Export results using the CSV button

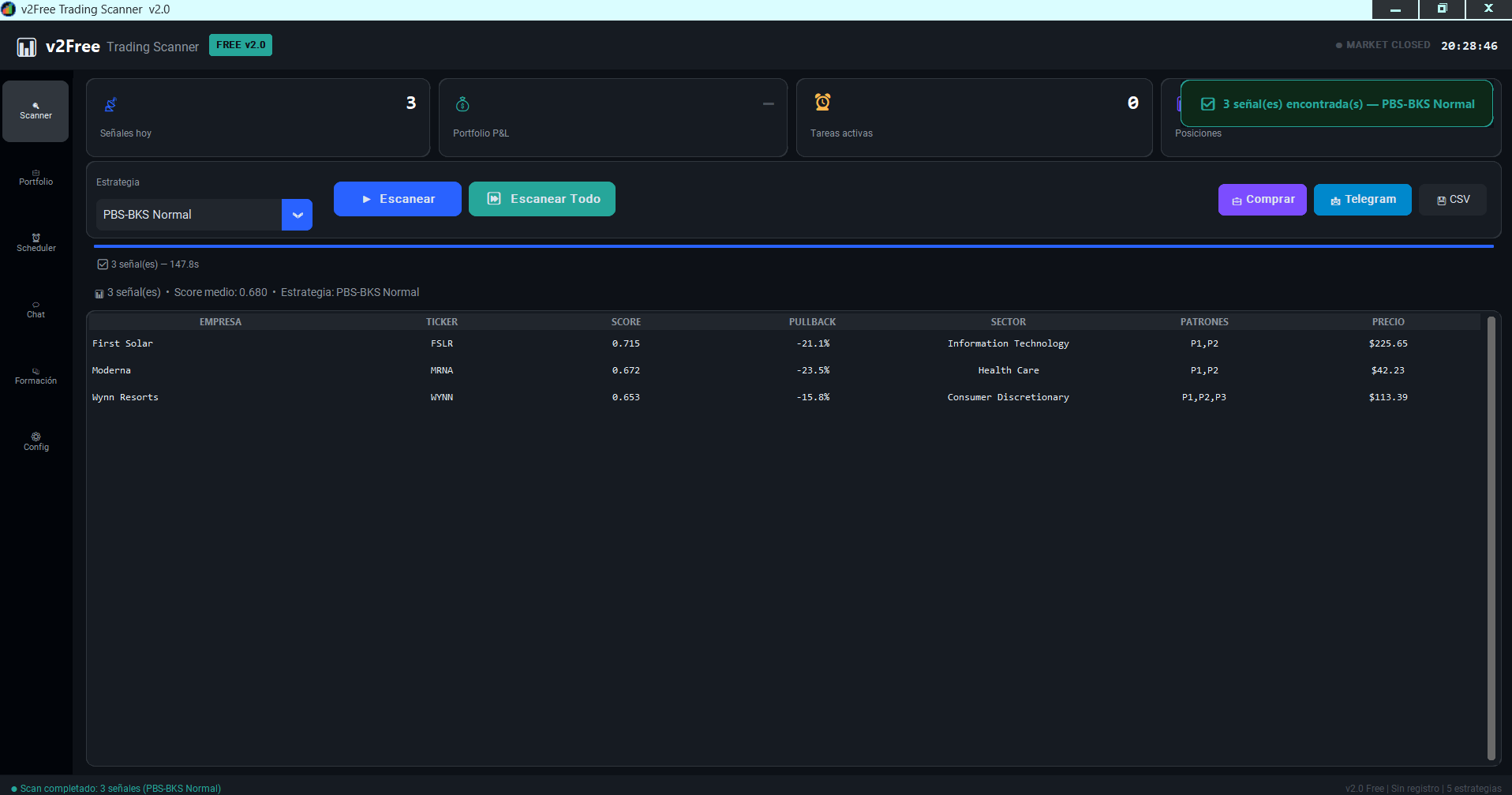pos(1452,199)
